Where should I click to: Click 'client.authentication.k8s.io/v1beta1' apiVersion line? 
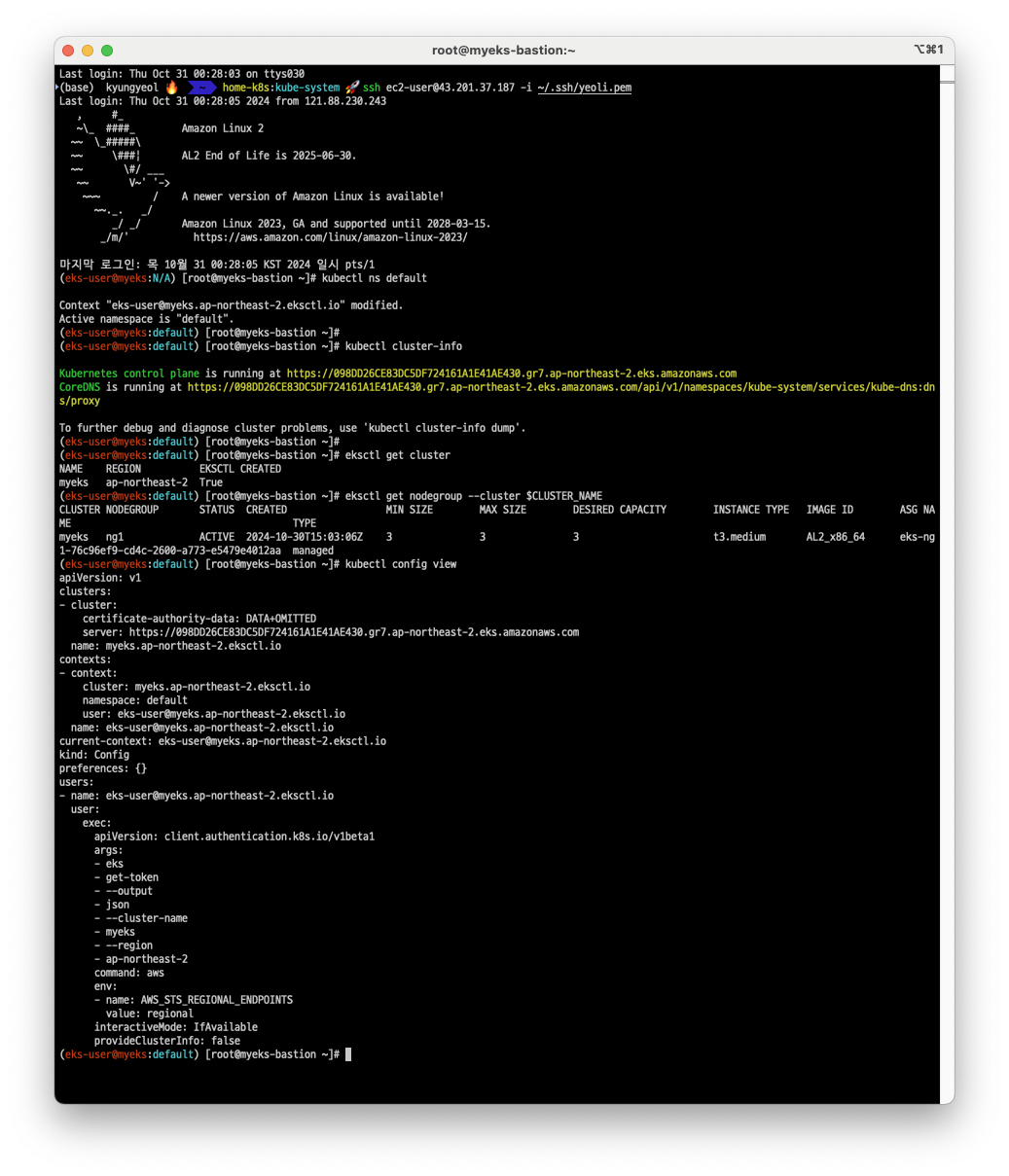point(234,837)
